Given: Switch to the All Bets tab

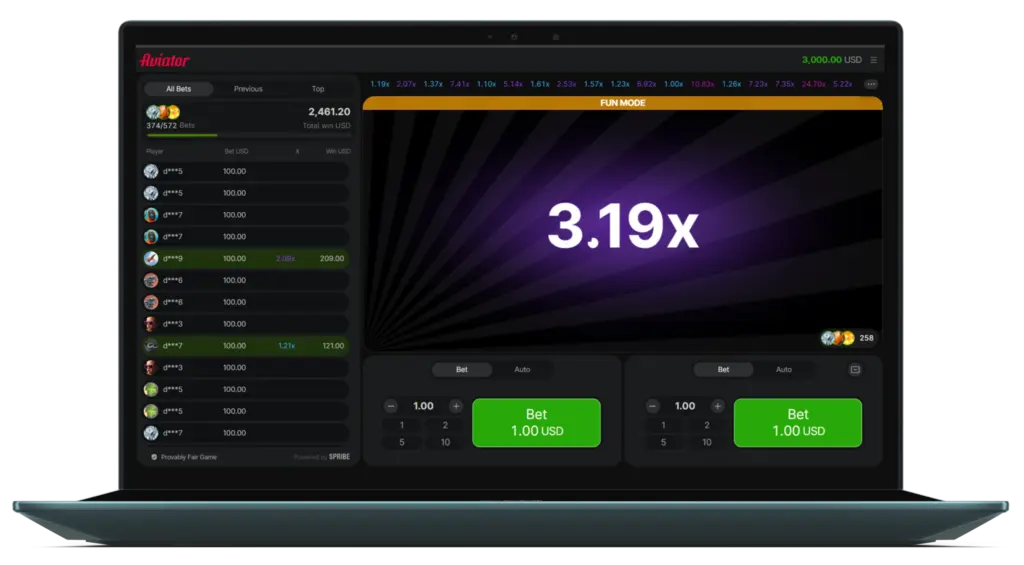Looking at the screenshot, I should (x=178, y=89).
